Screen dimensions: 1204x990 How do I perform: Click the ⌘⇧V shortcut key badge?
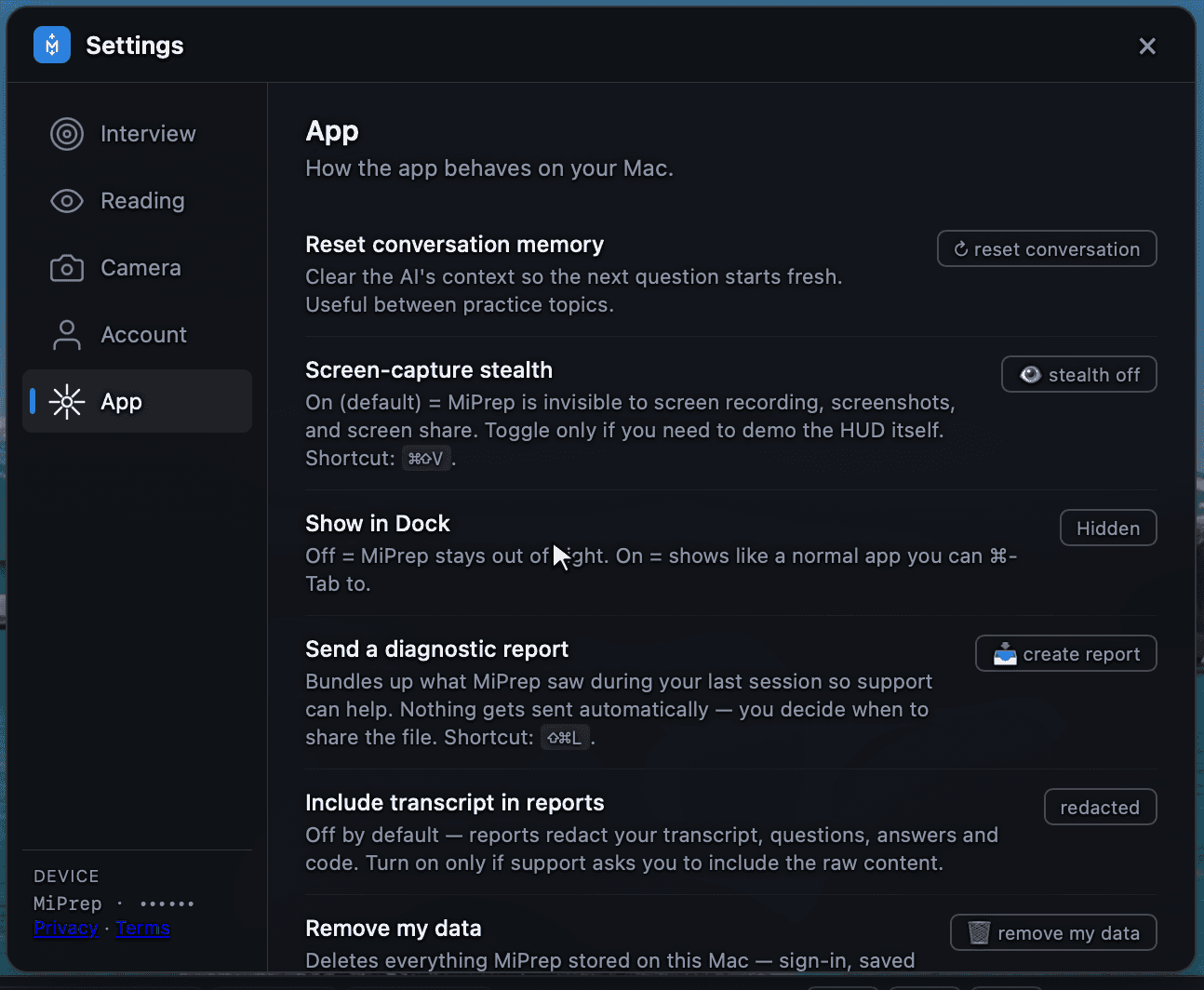point(426,458)
